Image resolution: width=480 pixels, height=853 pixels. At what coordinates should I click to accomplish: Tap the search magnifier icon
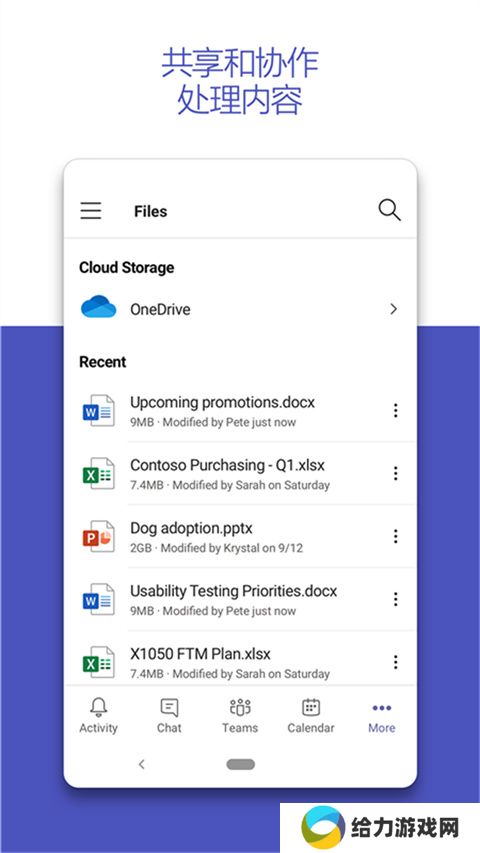[389, 210]
